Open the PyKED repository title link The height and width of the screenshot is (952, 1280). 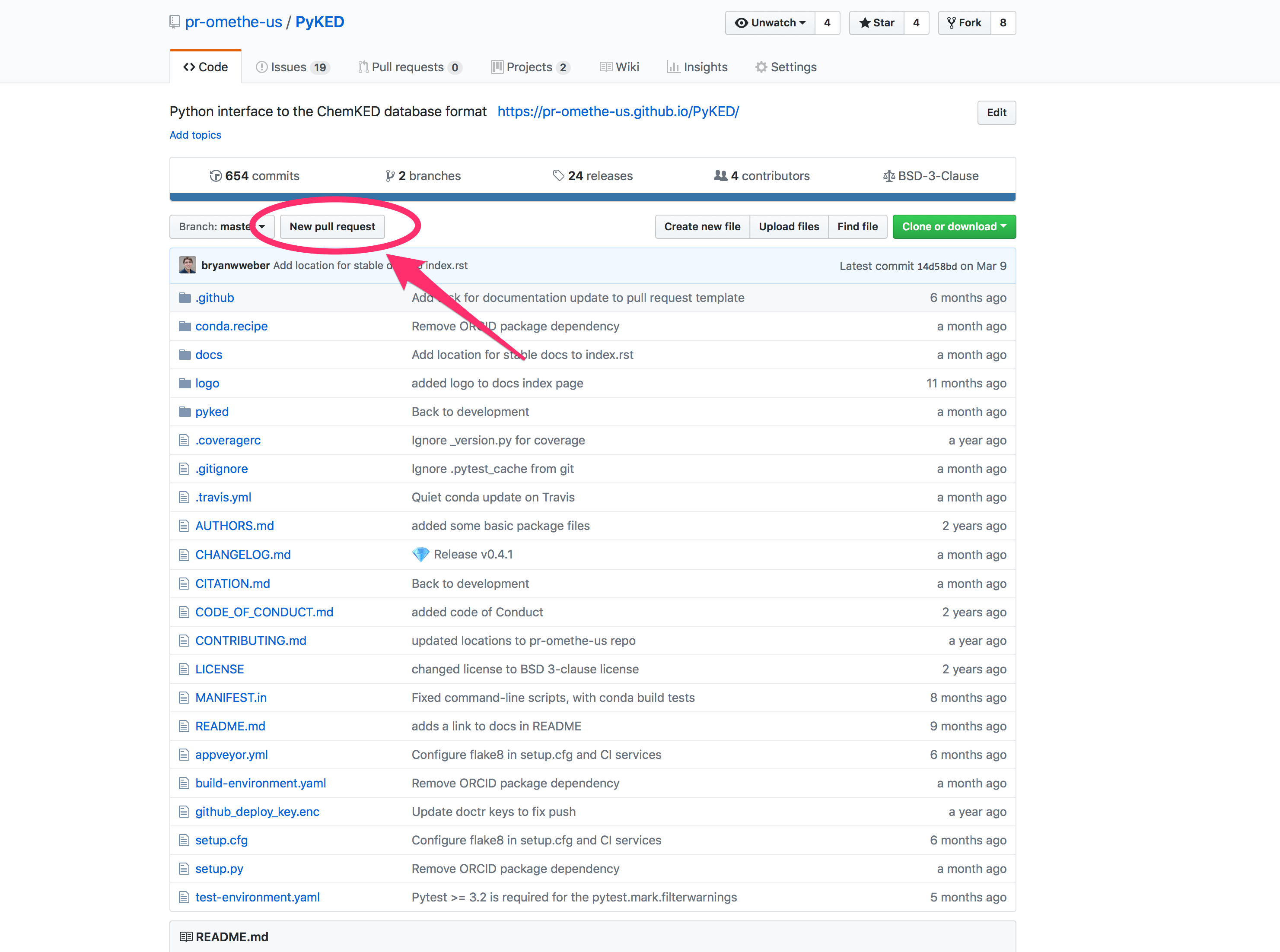[320, 22]
